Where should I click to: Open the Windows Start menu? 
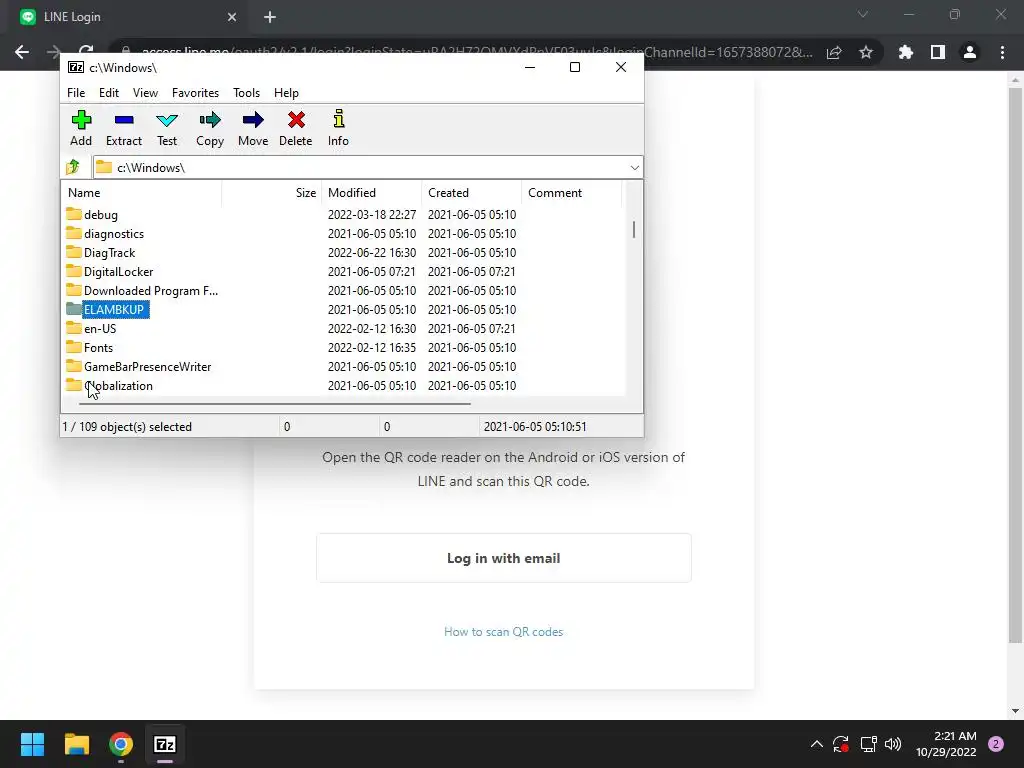32,744
